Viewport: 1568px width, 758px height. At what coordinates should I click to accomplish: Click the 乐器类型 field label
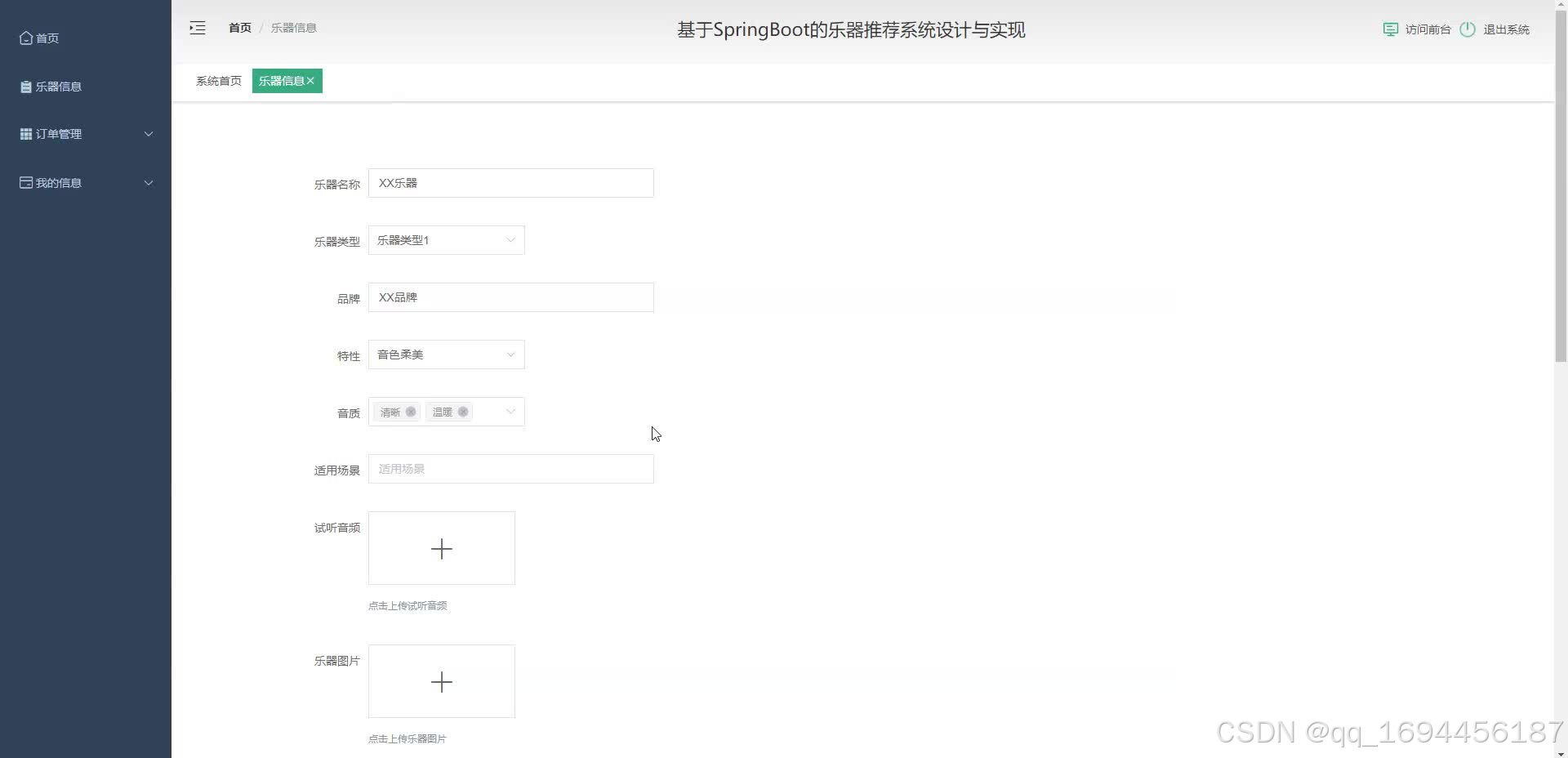click(337, 242)
